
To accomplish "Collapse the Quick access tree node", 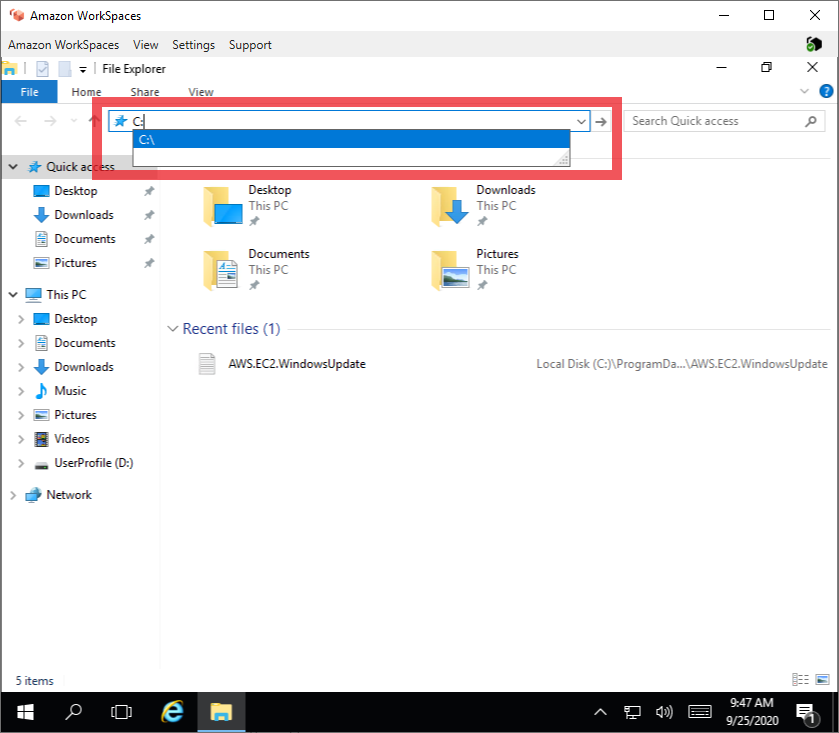I will tap(13, 167).
